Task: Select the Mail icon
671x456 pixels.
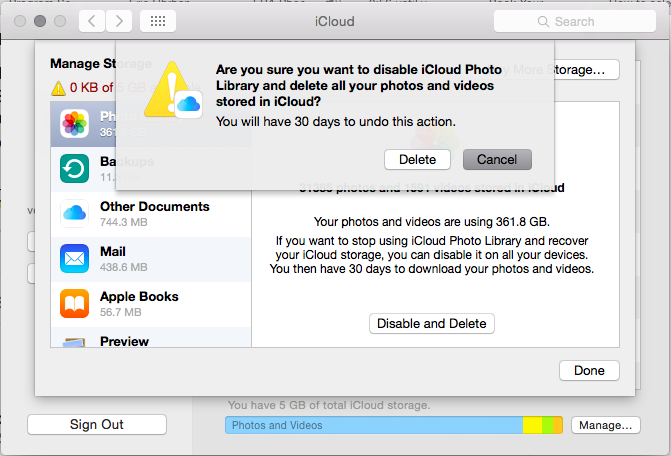Action: (x=74, y=258)
